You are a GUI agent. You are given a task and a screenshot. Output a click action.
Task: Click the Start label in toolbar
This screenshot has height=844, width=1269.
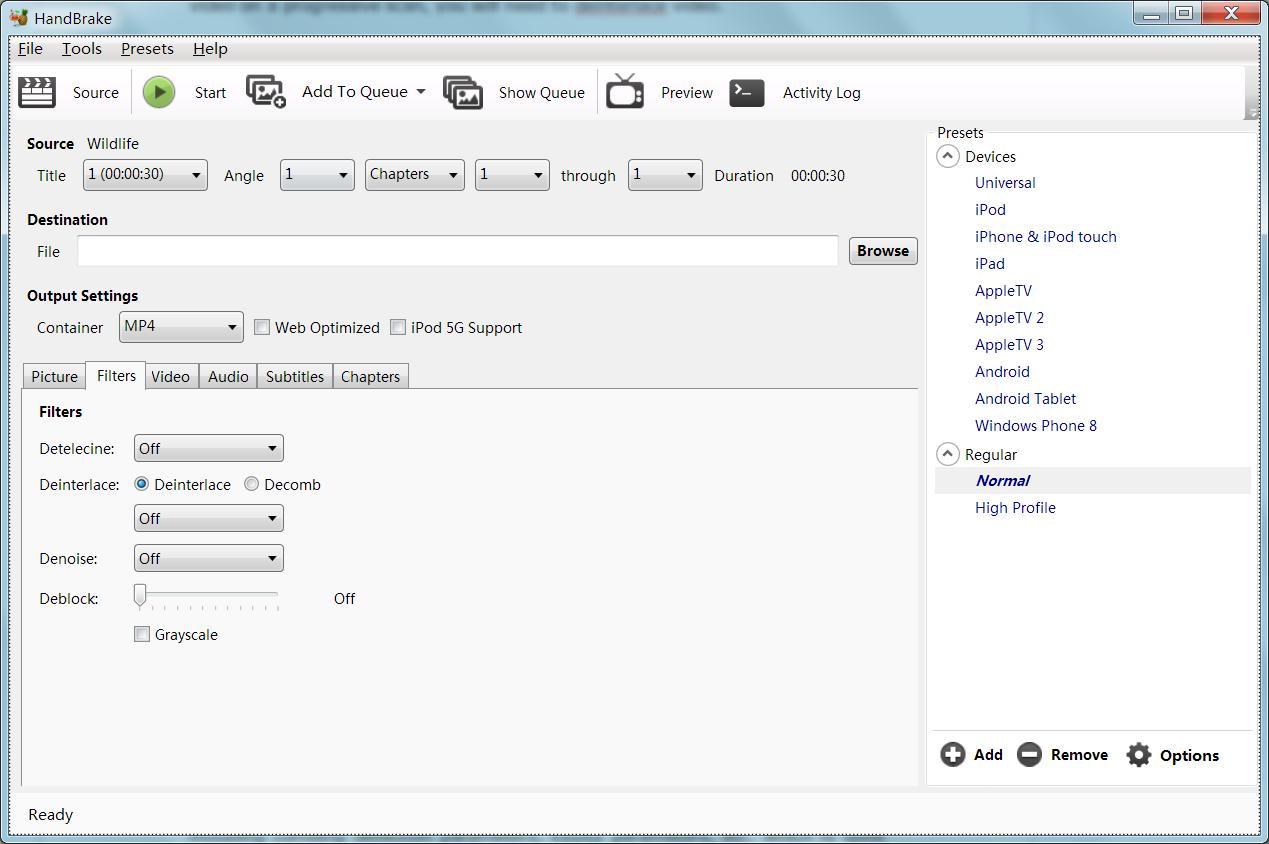pos(210,93)
